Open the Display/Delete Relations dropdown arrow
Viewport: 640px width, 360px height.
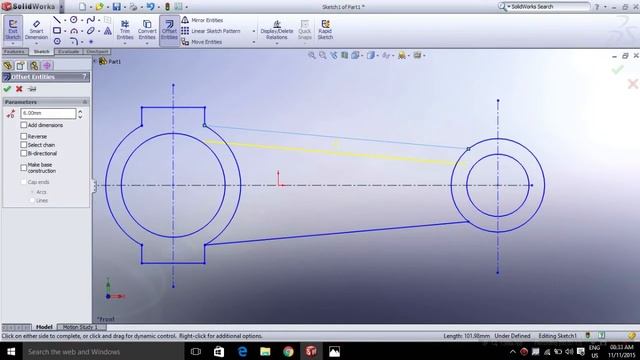click(x=277, y=43)
